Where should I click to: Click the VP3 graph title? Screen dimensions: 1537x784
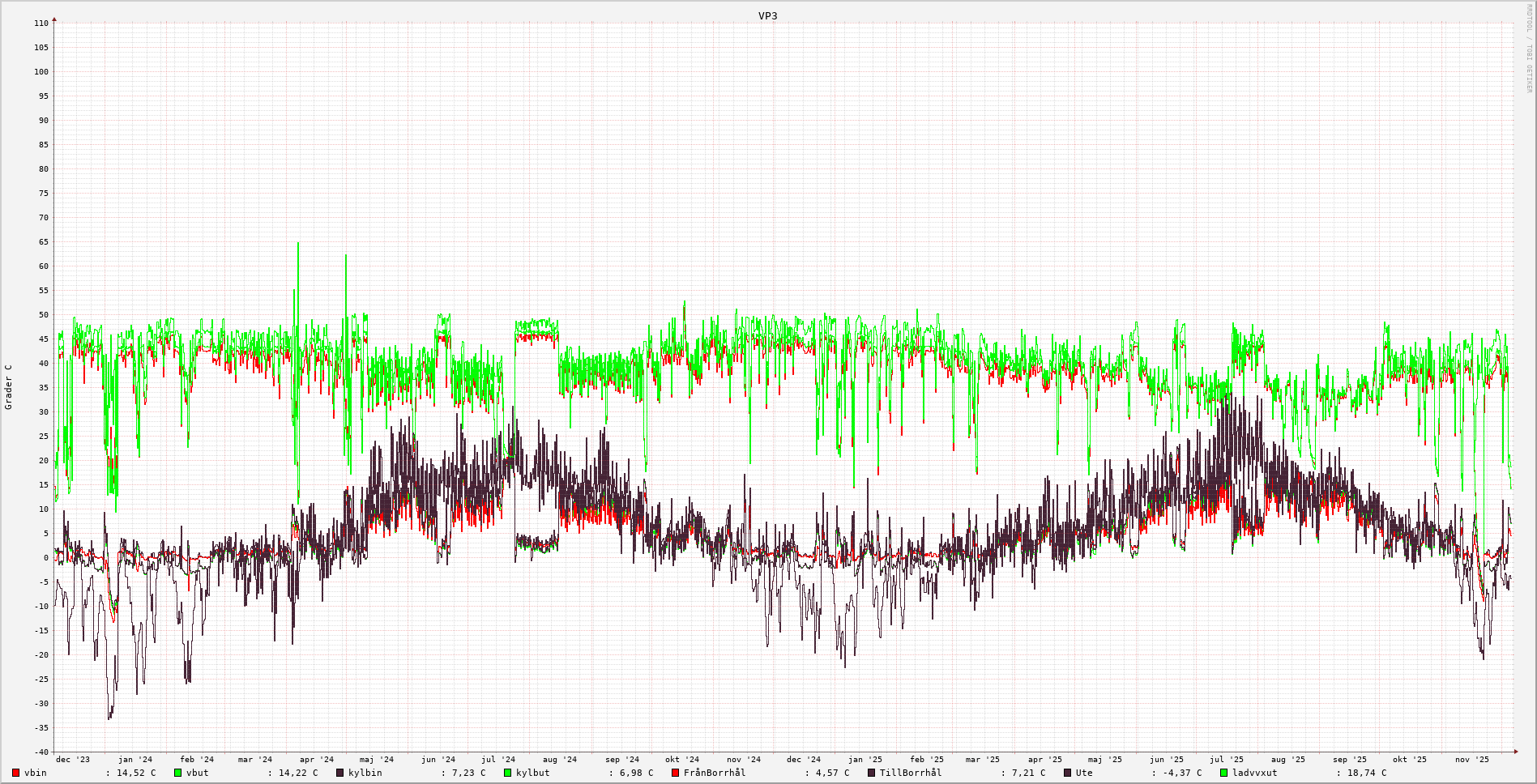pos(767,15)
